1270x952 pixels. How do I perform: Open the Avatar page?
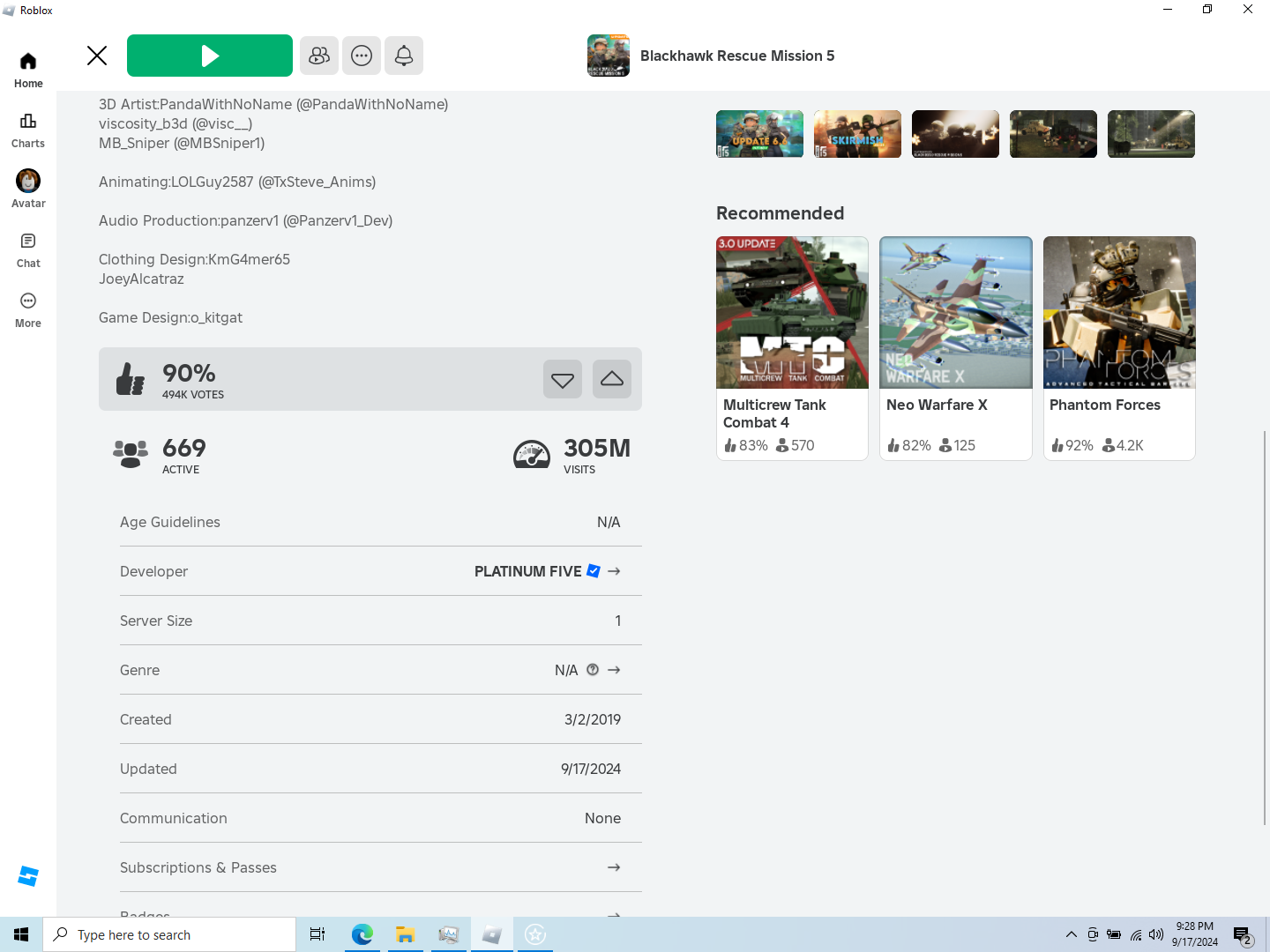(28, 190)
